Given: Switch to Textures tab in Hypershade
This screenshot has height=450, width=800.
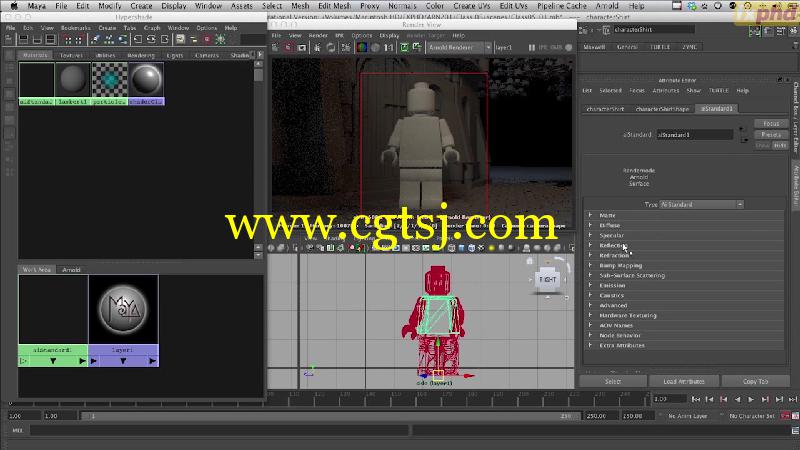Looking at the screenshot, I should coord(71,55).
